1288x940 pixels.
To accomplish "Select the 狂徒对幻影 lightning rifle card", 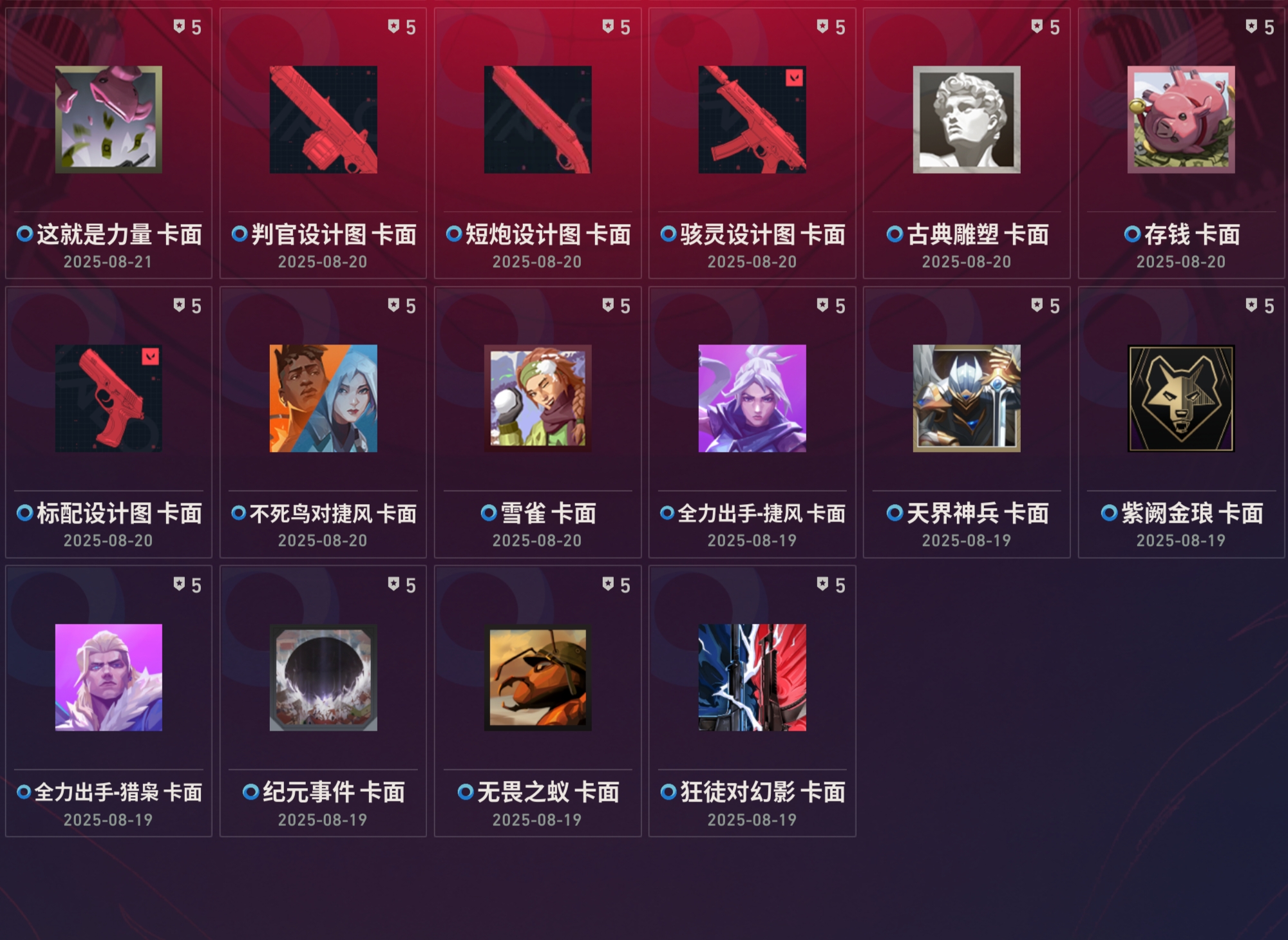I will tap(752, 677).
